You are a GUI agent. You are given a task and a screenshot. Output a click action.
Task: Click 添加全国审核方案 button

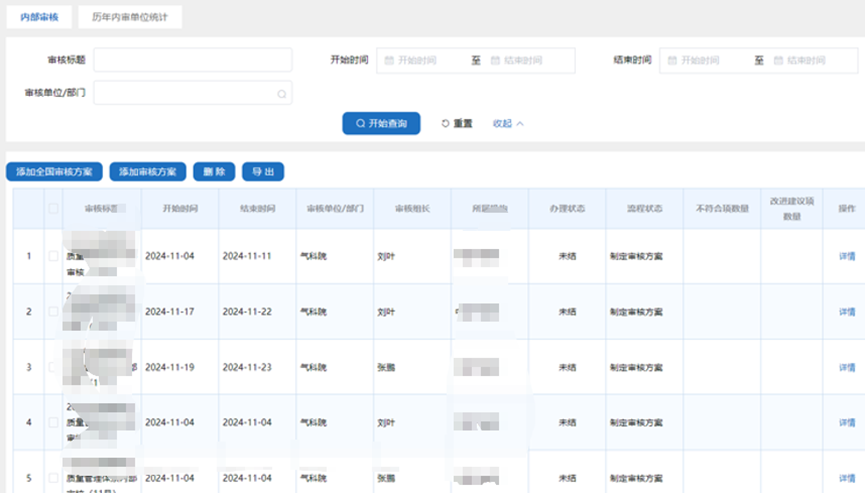54,172
